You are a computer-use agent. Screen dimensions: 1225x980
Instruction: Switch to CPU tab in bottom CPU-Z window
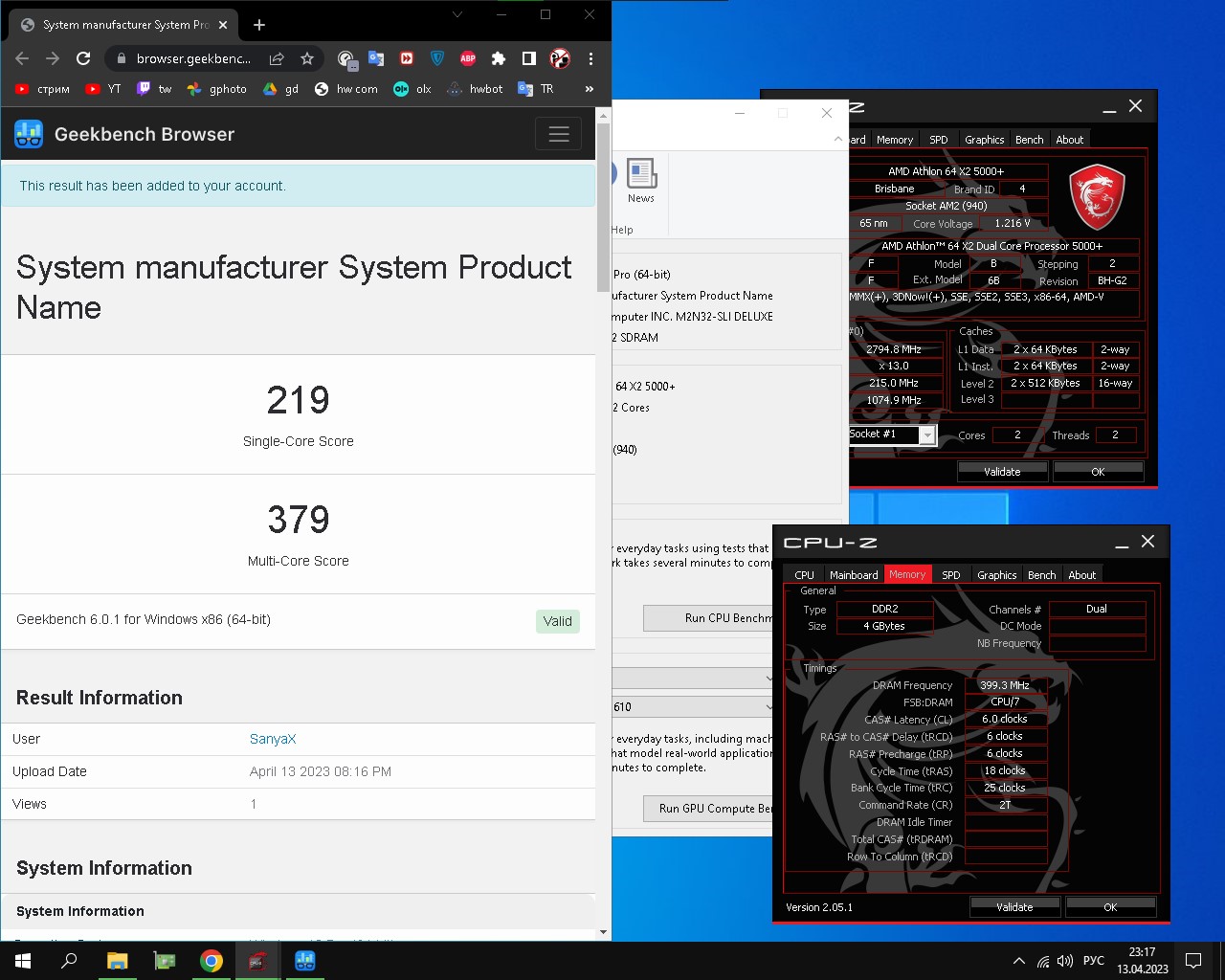point(805,575)
